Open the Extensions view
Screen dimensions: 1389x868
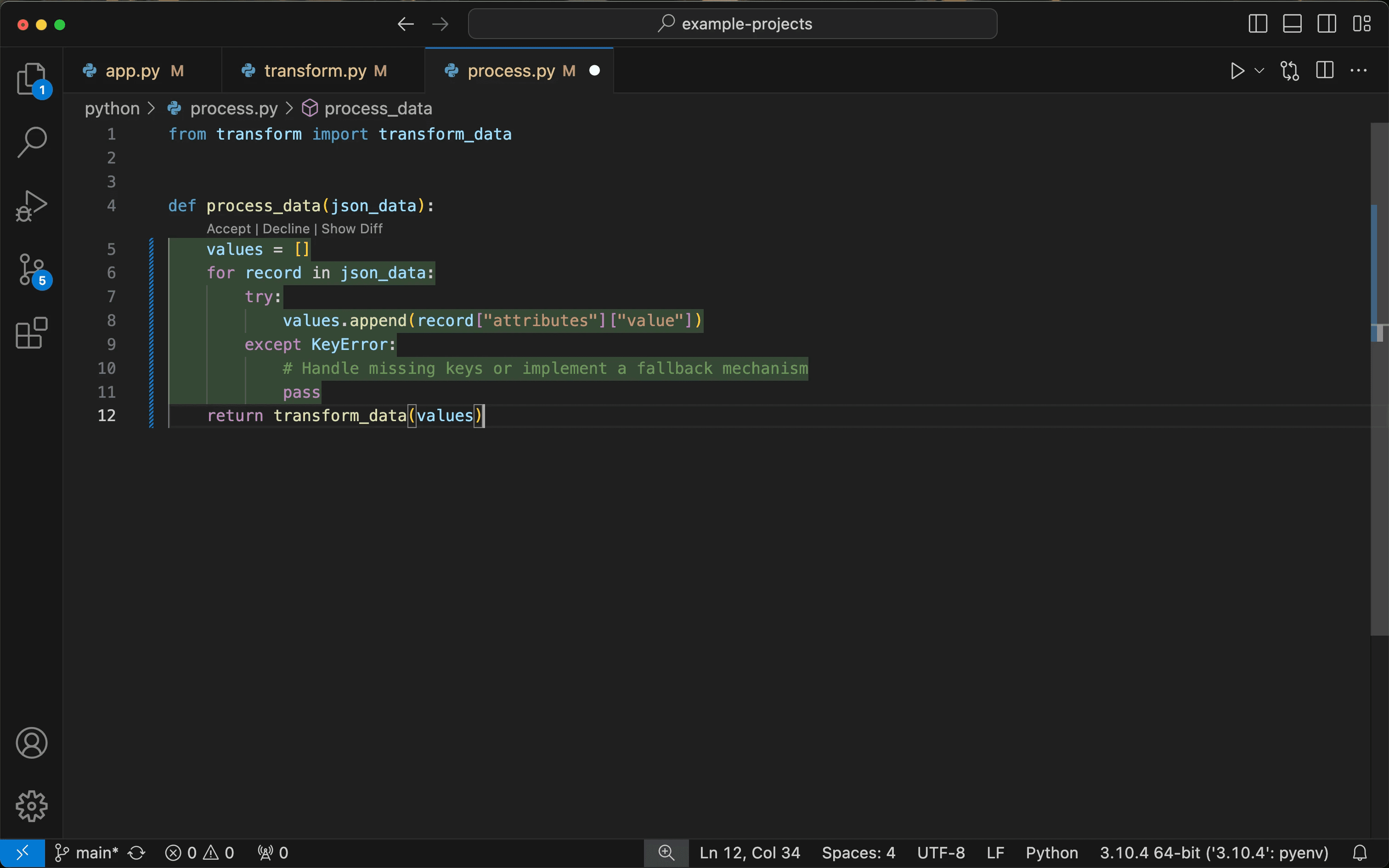point(31,333)
